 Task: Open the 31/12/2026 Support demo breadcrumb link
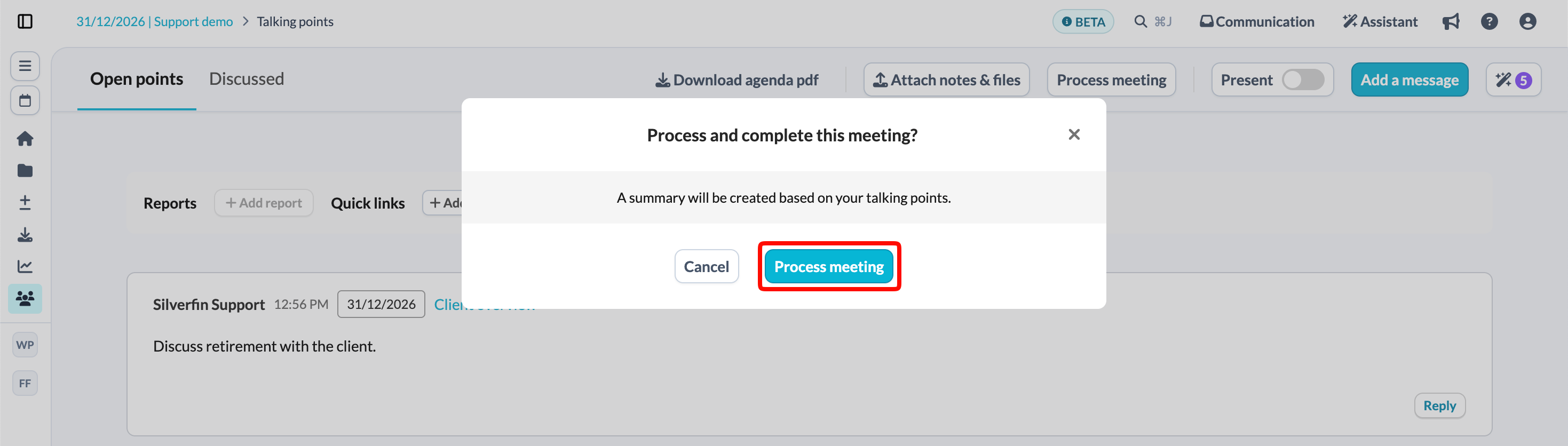154,22
